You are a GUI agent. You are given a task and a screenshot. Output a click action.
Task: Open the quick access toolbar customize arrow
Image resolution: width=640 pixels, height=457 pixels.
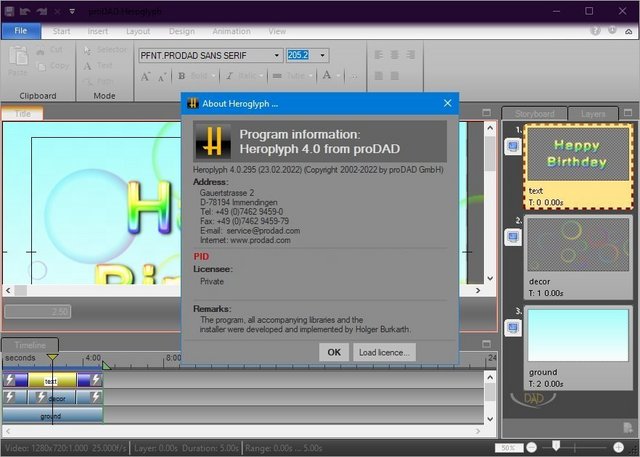(72, 11)
